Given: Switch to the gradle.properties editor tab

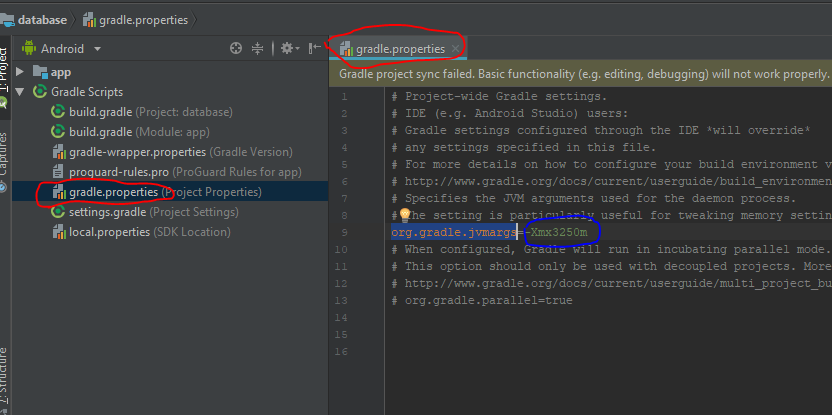Looking at the screenshot, I should [400, 49].
